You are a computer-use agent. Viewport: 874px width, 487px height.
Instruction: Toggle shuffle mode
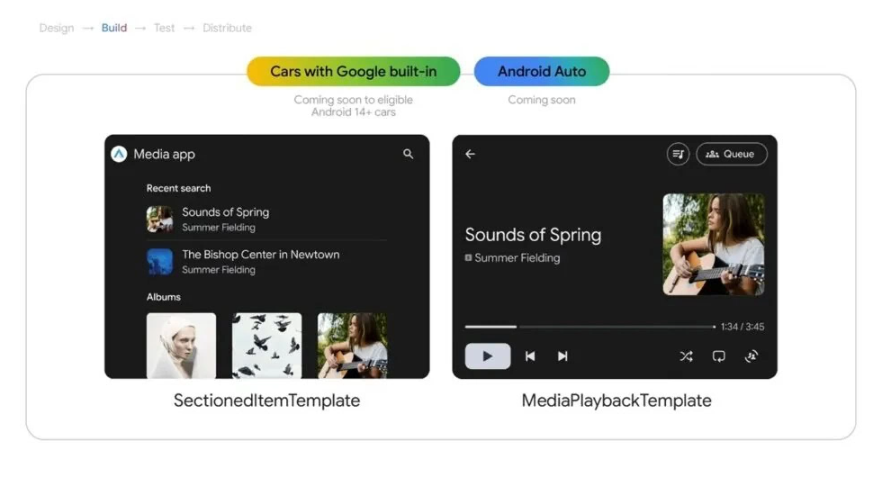point(686,356)
